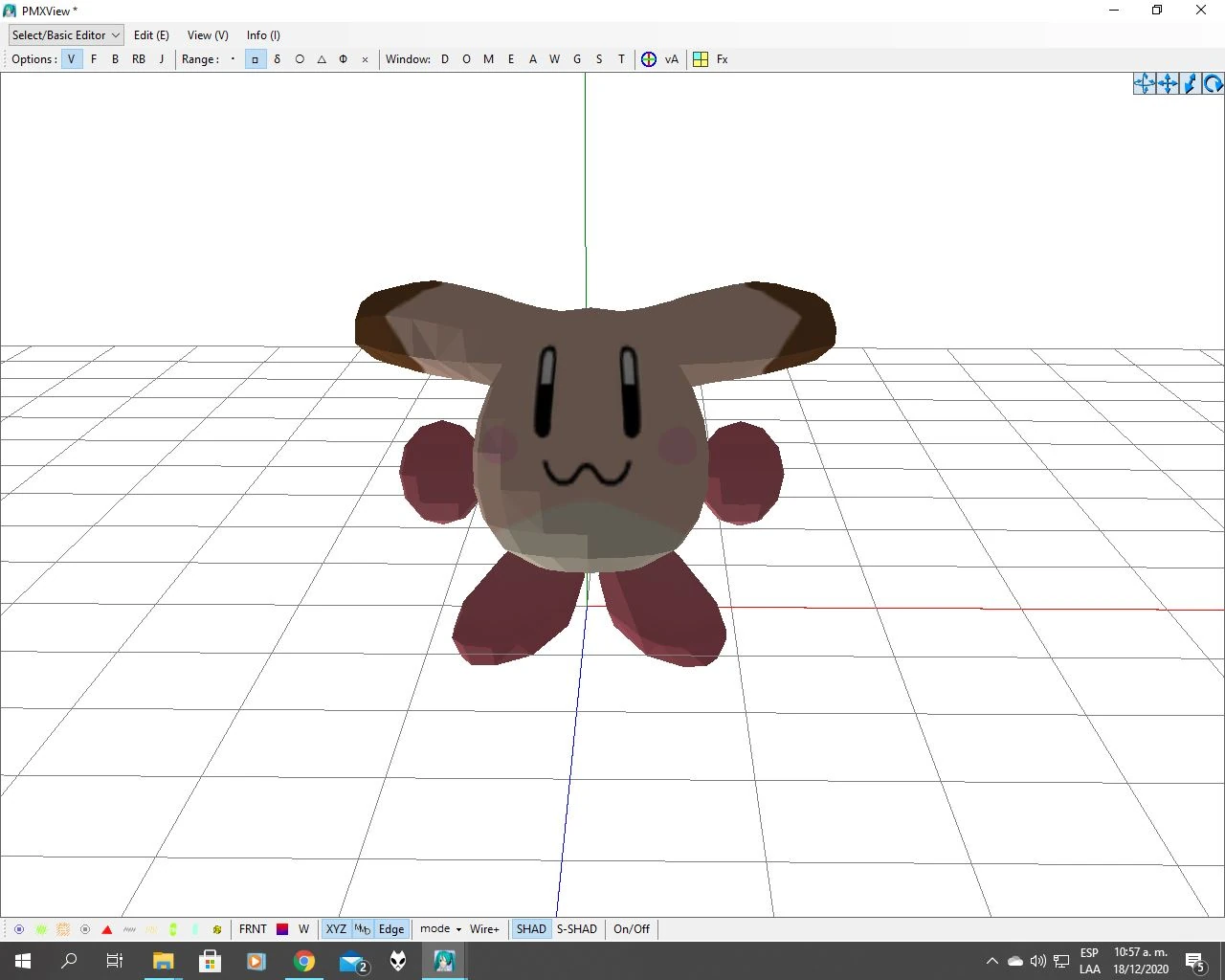
Task: Click the four-arrow camera pan icon
Action: tap(1168, 84)
